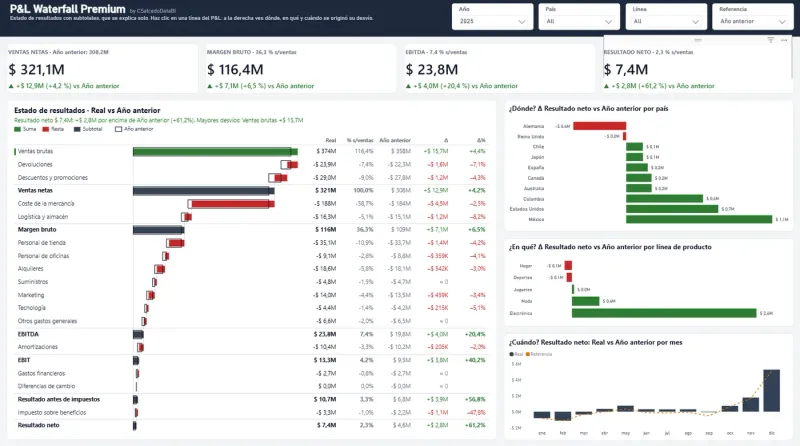Select the Descuentos y promociones row
The width and height of the screenshot is (800, 446).
coord(250,178)
